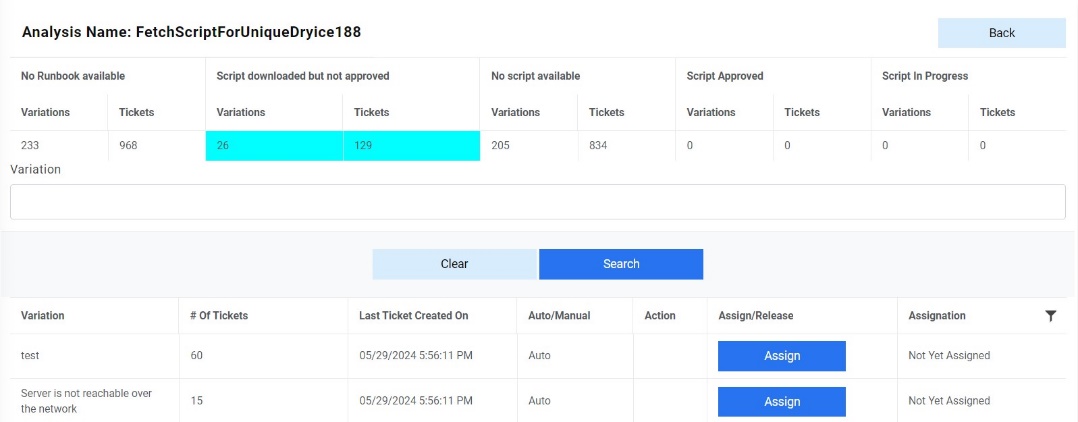
Task: Select the 'Script In Progress' category heading
Action: click(x=925, y=76)
